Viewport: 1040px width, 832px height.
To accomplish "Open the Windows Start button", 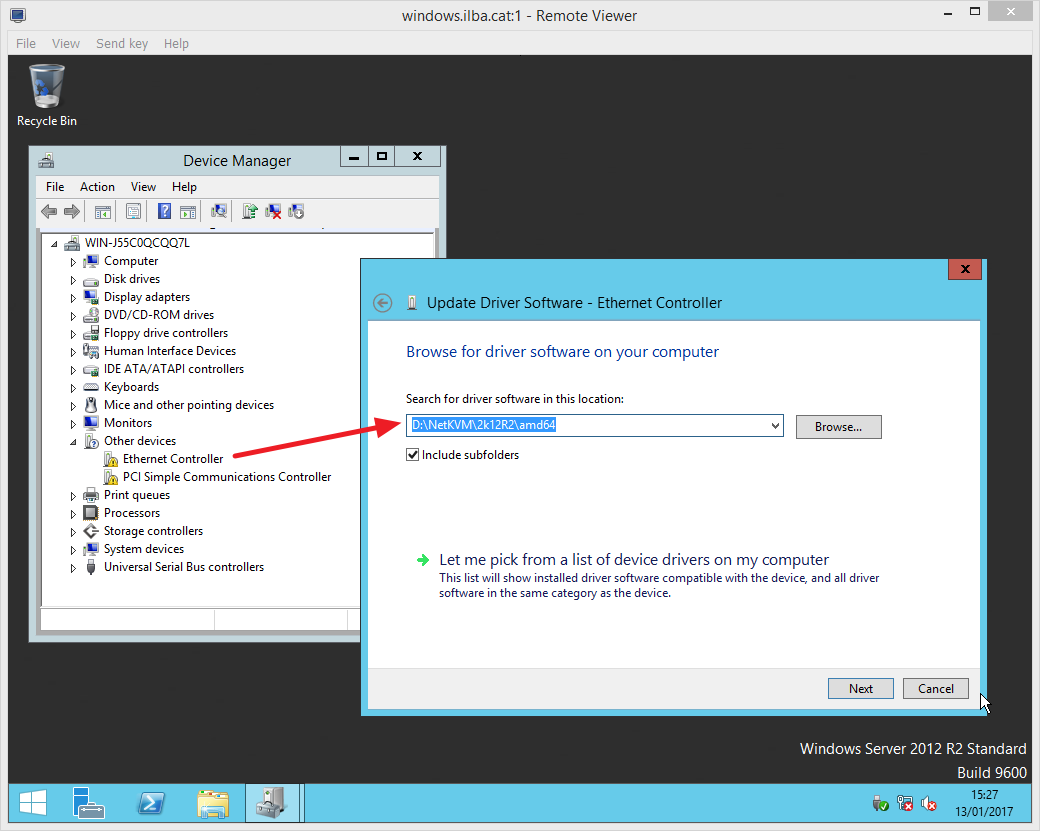I will point(32,803).
